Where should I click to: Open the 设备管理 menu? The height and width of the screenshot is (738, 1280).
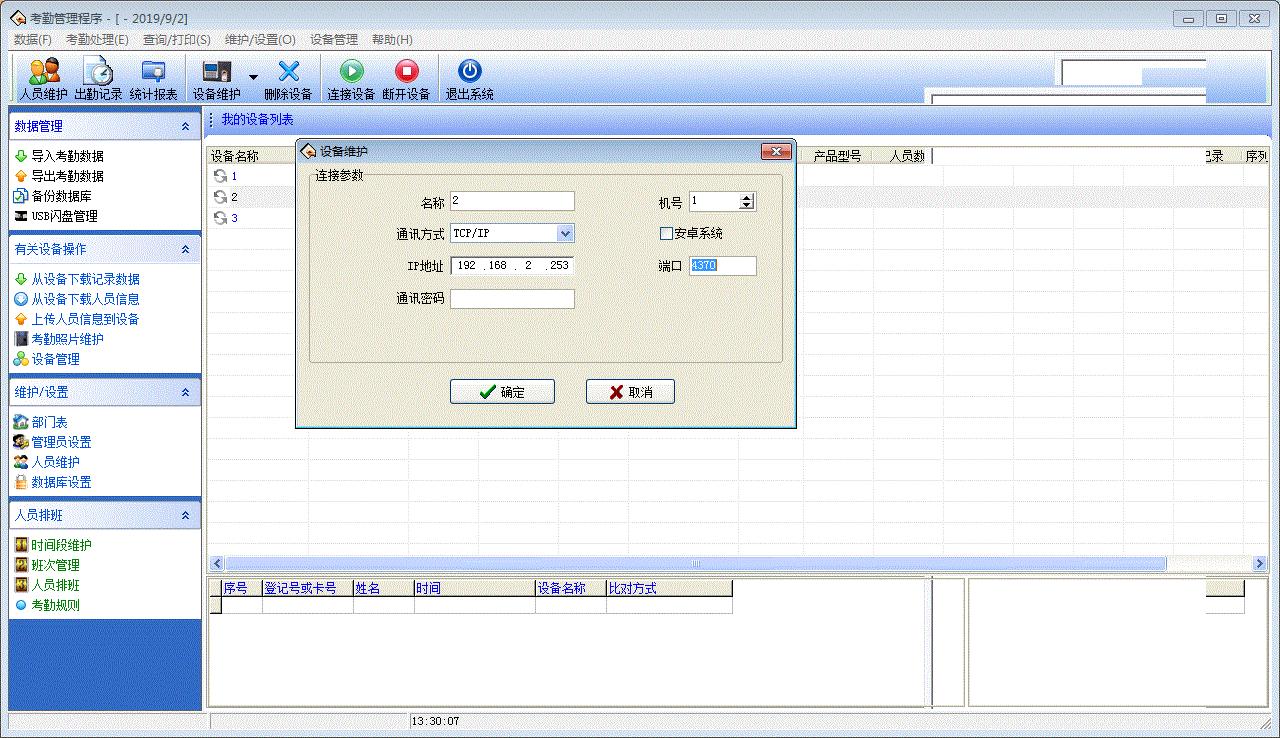332,39
